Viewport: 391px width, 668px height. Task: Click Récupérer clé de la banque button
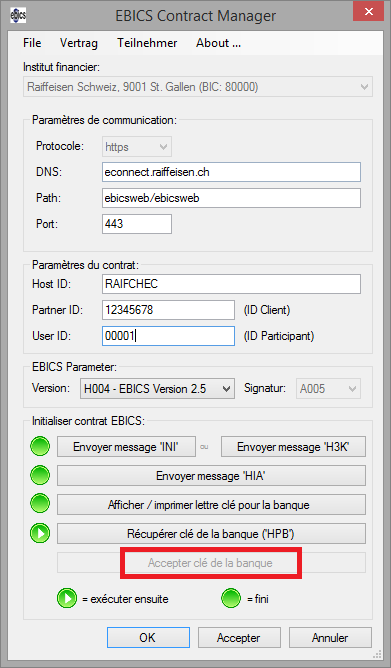point(211,533)
